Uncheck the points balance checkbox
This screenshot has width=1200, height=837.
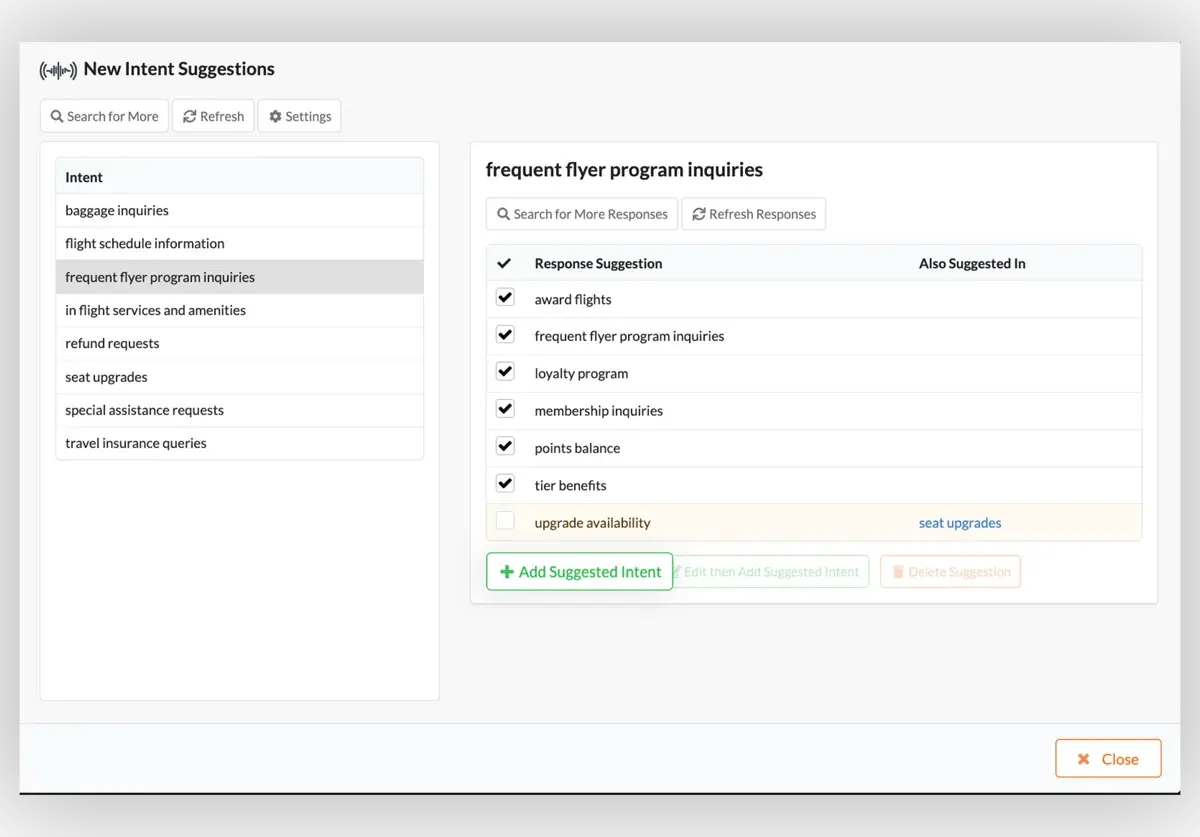click(x=505, y=447)
